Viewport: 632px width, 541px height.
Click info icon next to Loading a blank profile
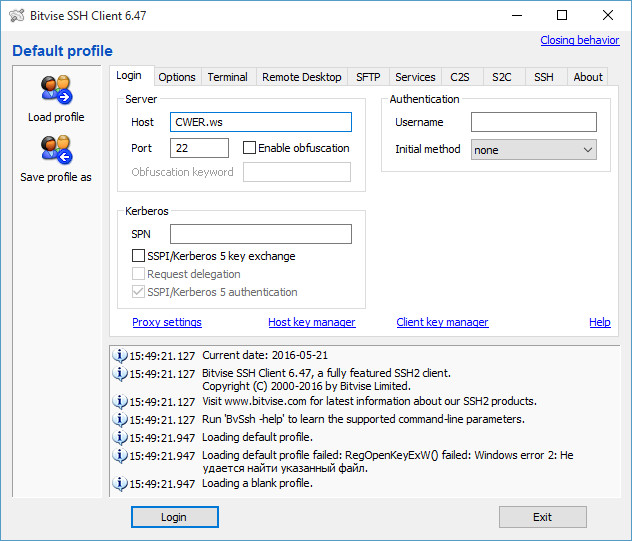click(x=121, y=484)
